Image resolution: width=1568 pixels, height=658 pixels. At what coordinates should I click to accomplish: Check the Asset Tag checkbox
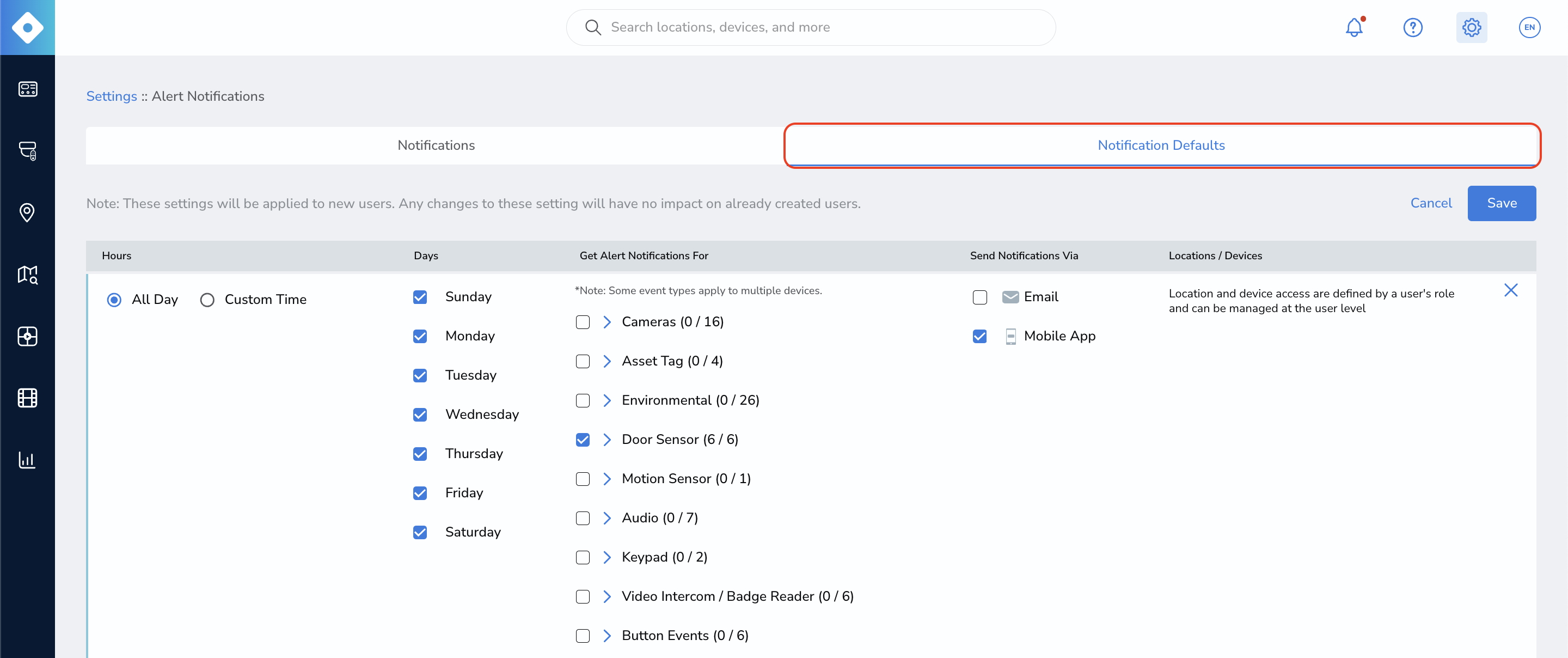click(583, 361)
